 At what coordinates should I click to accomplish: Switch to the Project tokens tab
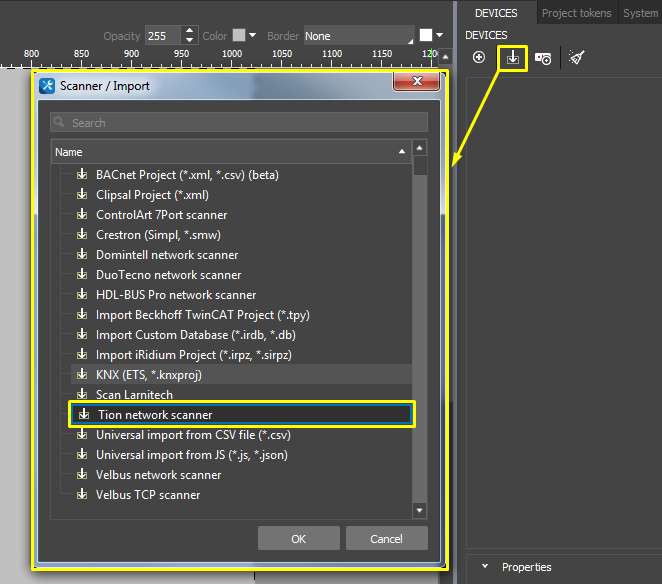click(x=577, y=13)
